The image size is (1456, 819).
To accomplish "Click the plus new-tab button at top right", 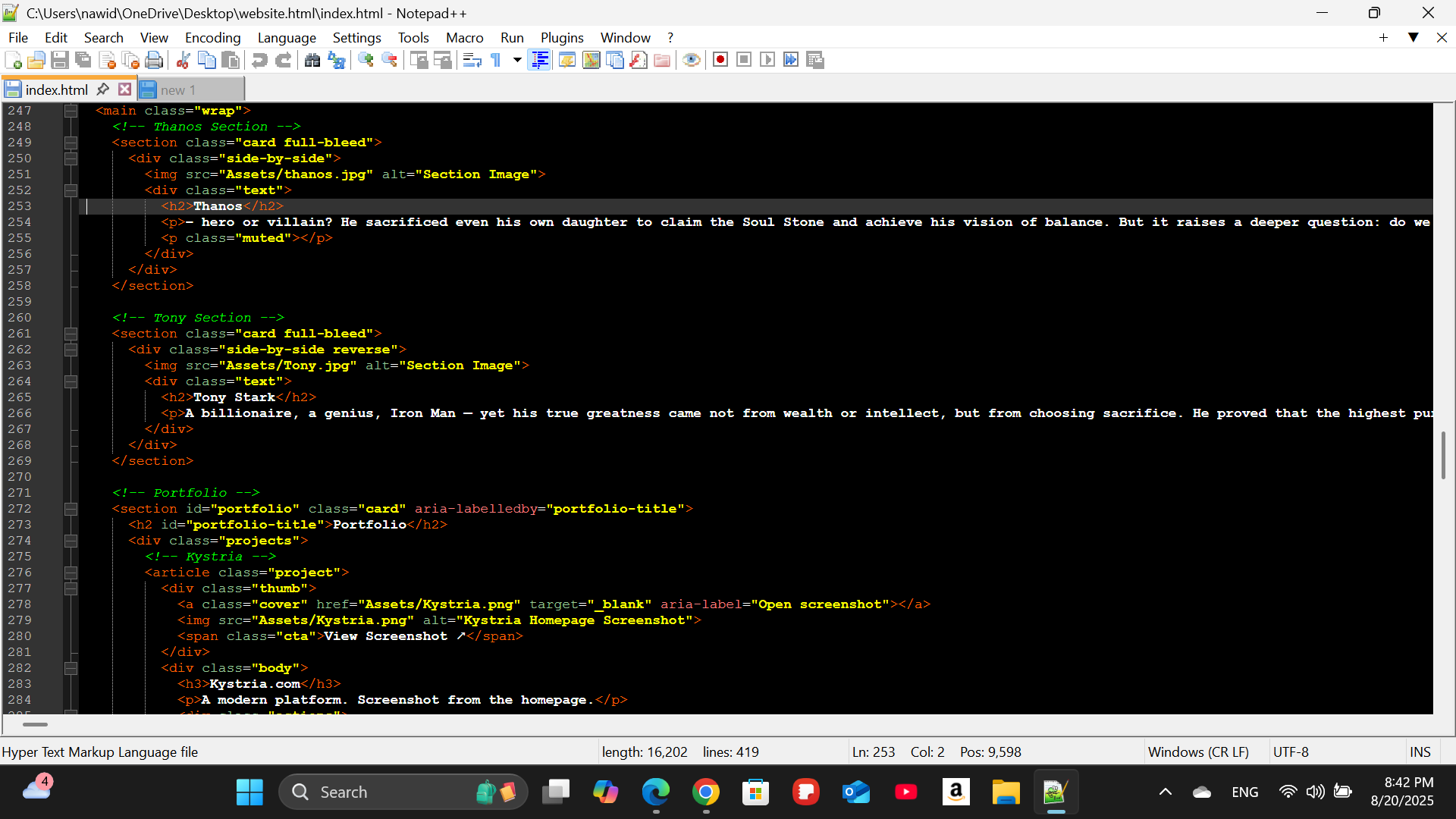I will (1383, 37).
